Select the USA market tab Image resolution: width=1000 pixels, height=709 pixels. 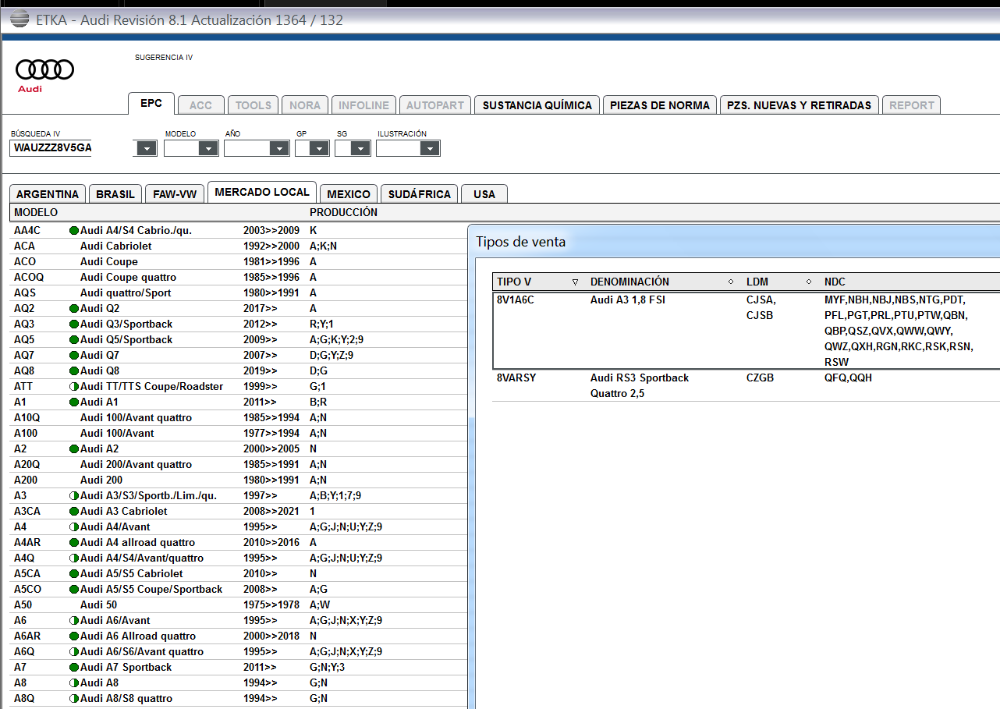[x=484, y=194]
